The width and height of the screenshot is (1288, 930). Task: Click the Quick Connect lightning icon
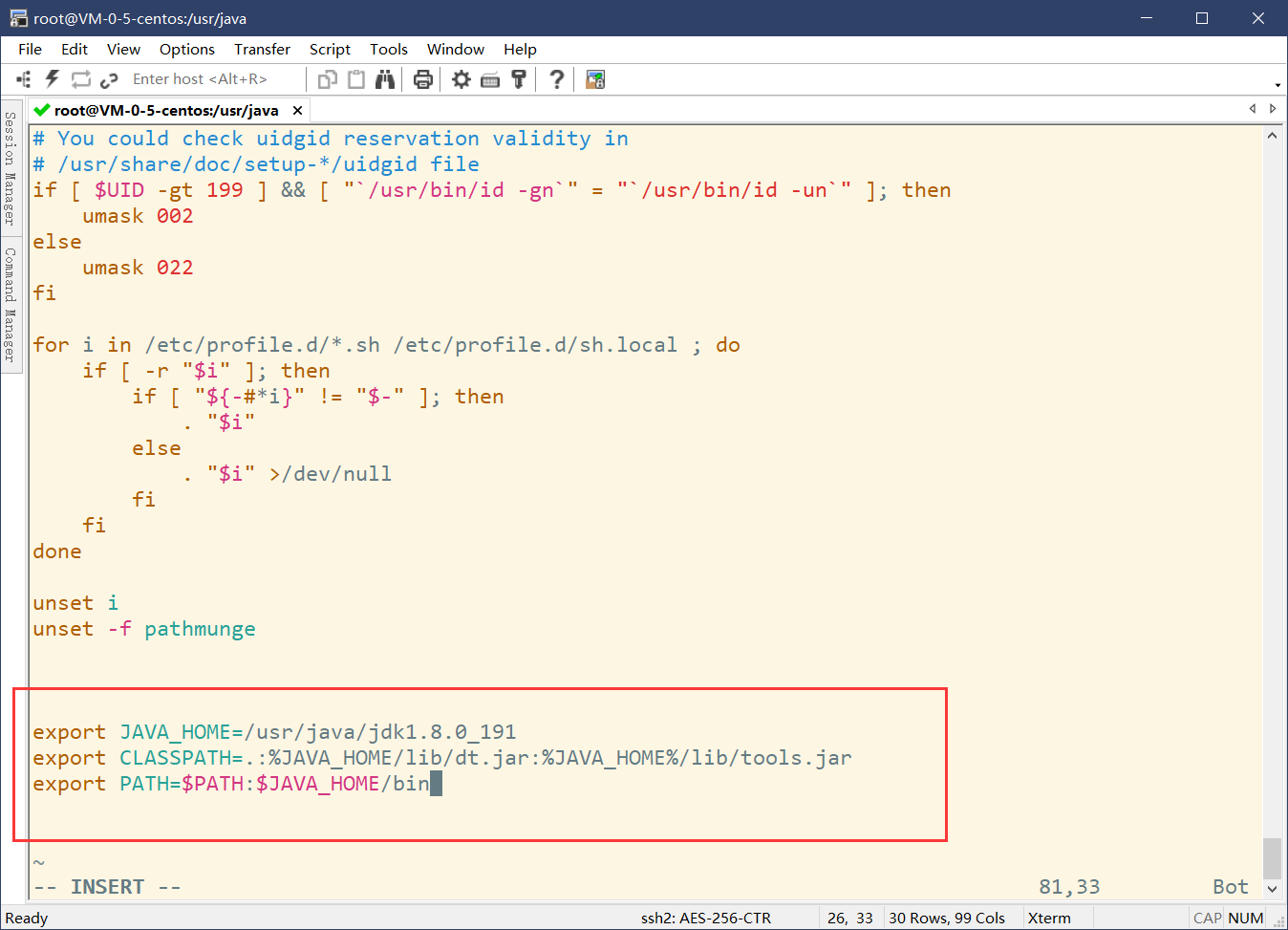[x=53, y=79]
